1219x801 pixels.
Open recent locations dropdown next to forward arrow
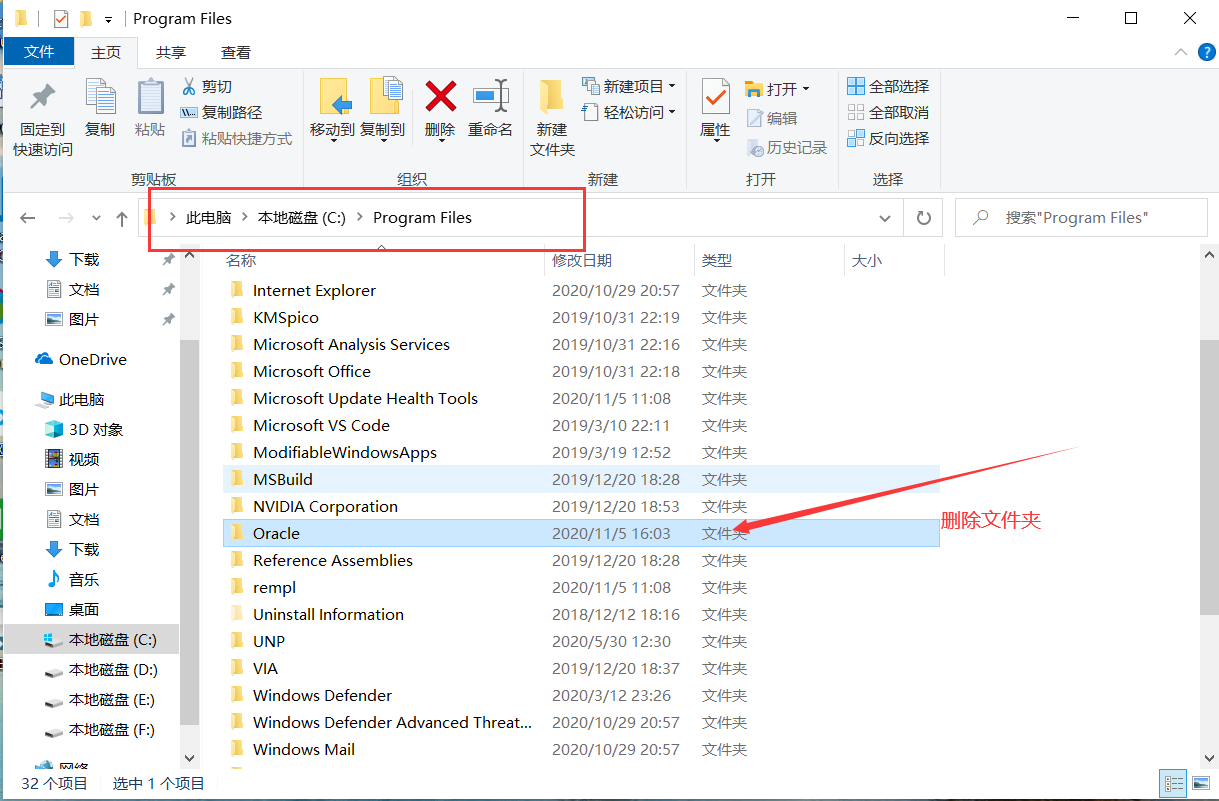pos(96,218)
